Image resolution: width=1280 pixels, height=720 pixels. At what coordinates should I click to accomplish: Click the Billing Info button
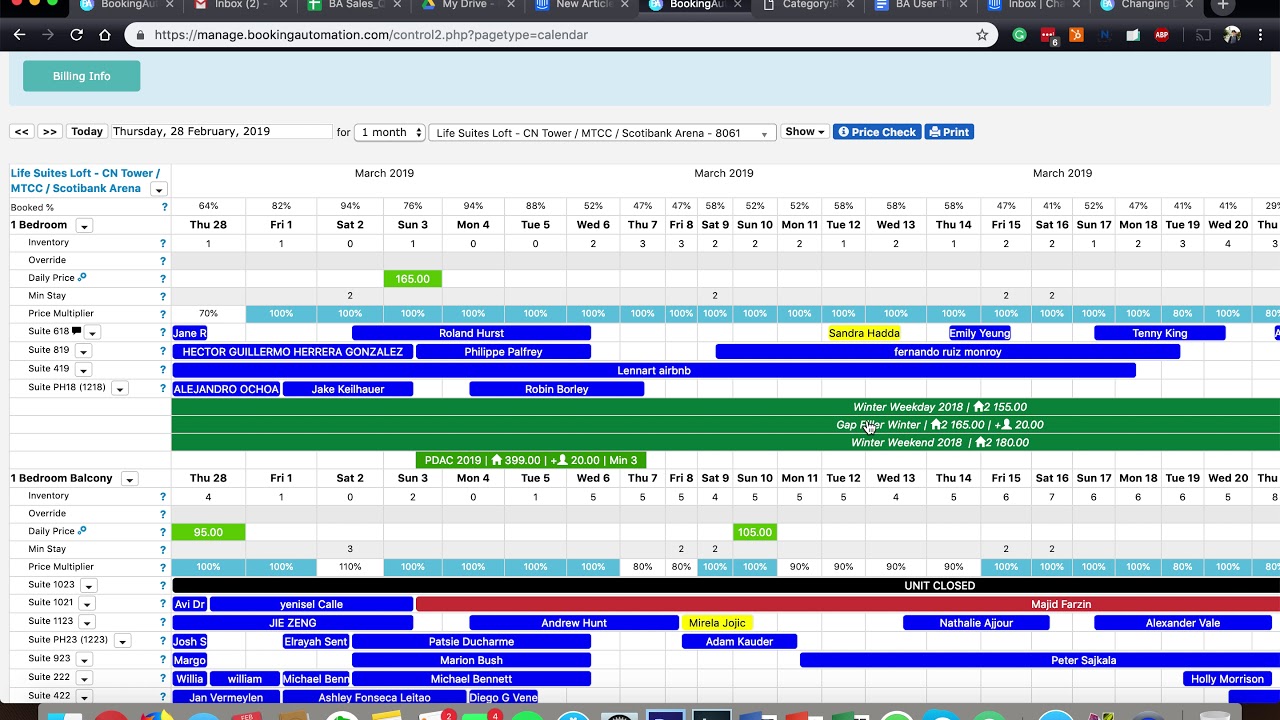[x=82, y=76]
